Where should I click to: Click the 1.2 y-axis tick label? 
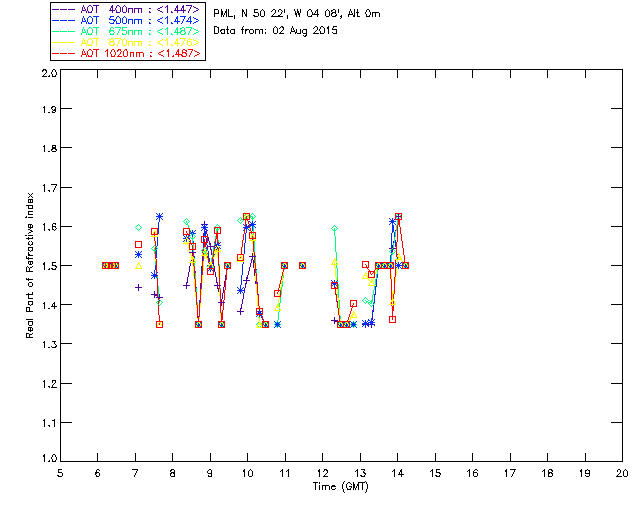click(x=49, y=384)
